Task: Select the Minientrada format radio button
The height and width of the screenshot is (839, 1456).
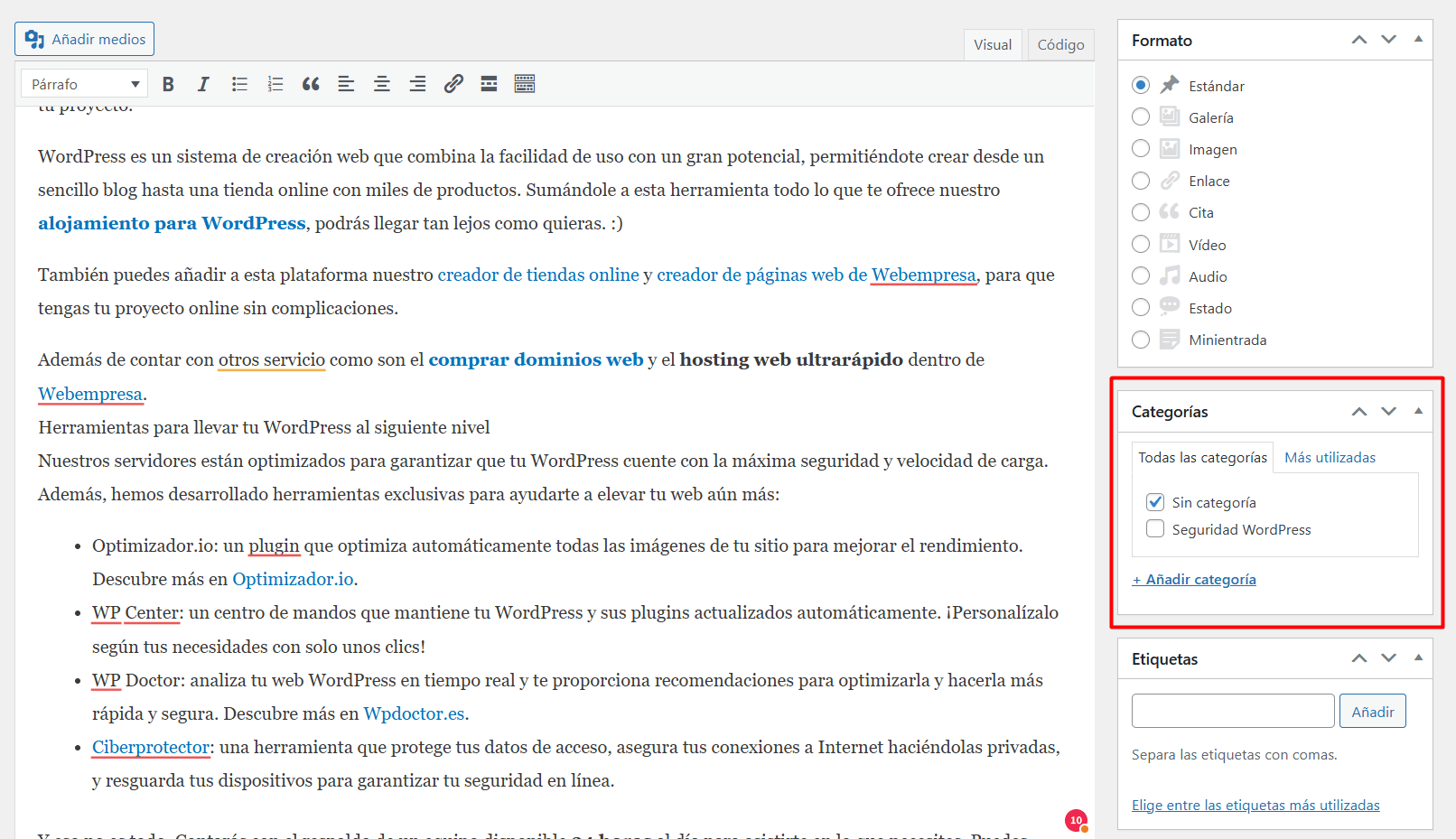Action: tap(1141, 340)
